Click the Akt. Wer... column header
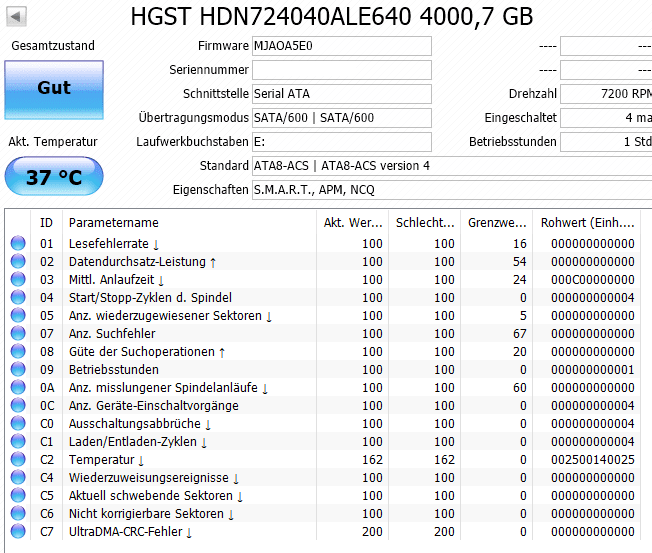 pos(353,223)
